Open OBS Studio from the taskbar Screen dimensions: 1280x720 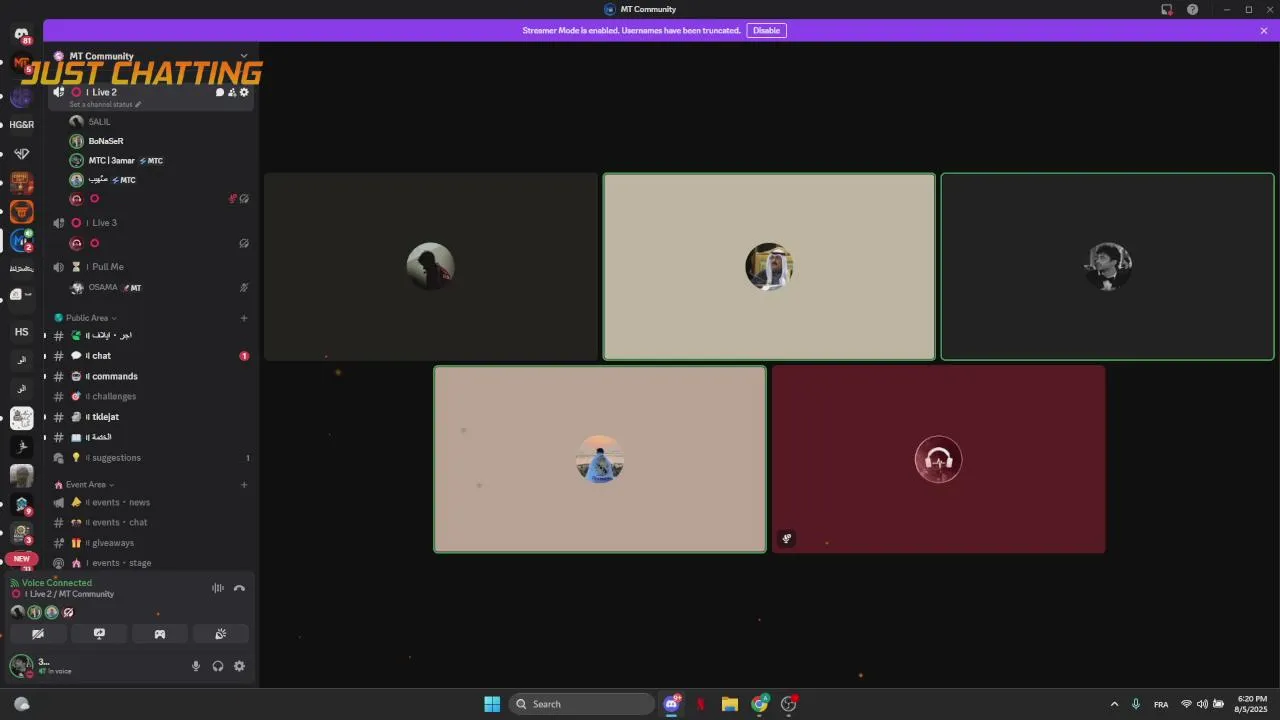tap(789, 704)
